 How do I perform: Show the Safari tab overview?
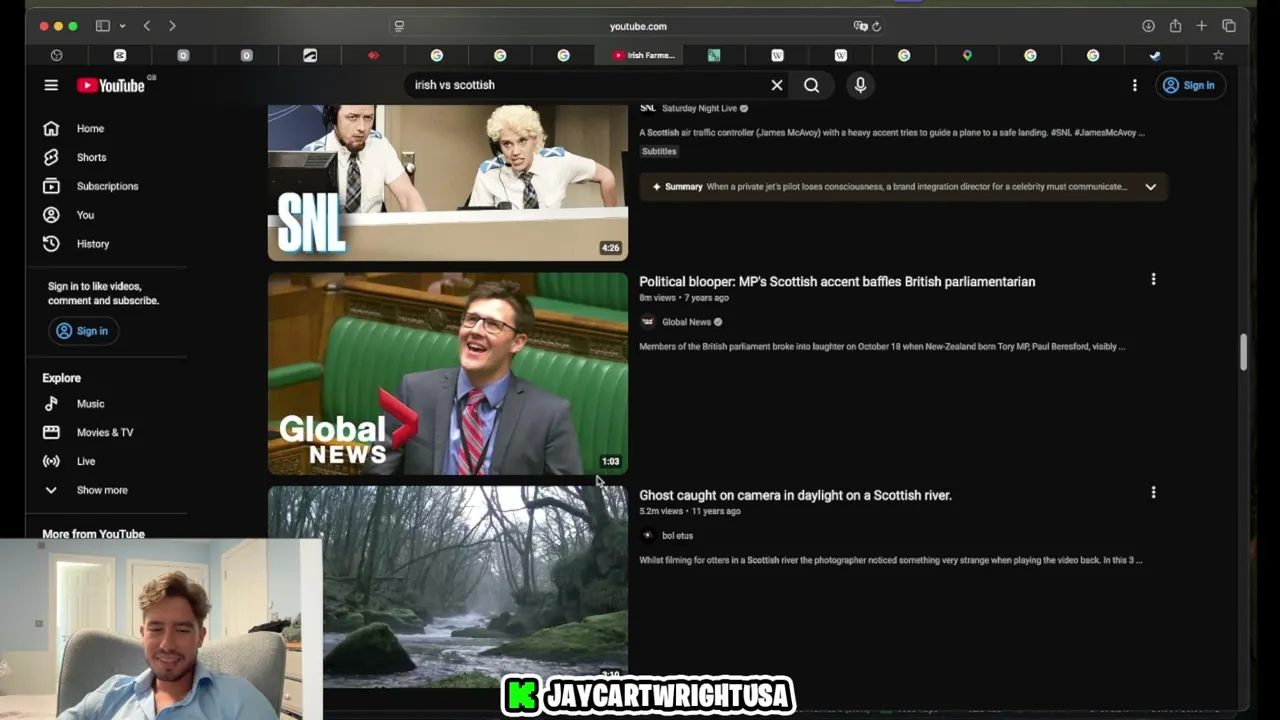1229,26
